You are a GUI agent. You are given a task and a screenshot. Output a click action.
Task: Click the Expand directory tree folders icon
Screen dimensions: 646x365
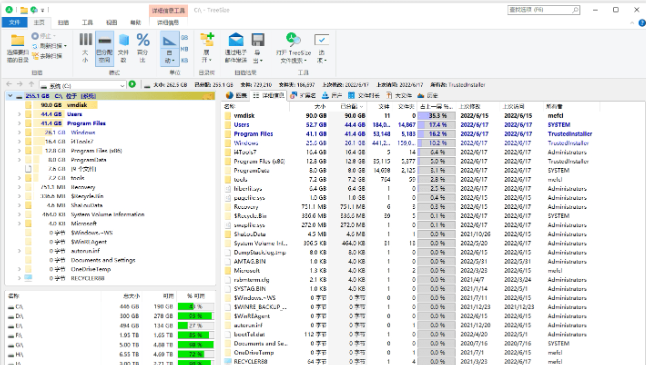[207, 40]
